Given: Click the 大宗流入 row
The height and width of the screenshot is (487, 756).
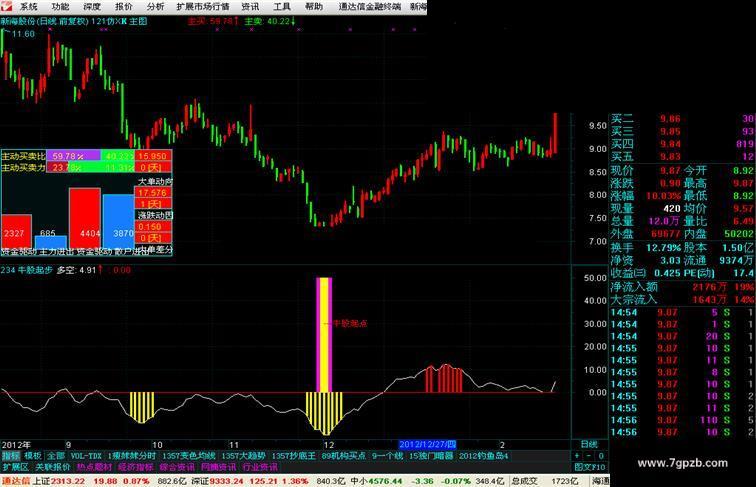Looking at the screenshot, I should click(x=682, y=299).
